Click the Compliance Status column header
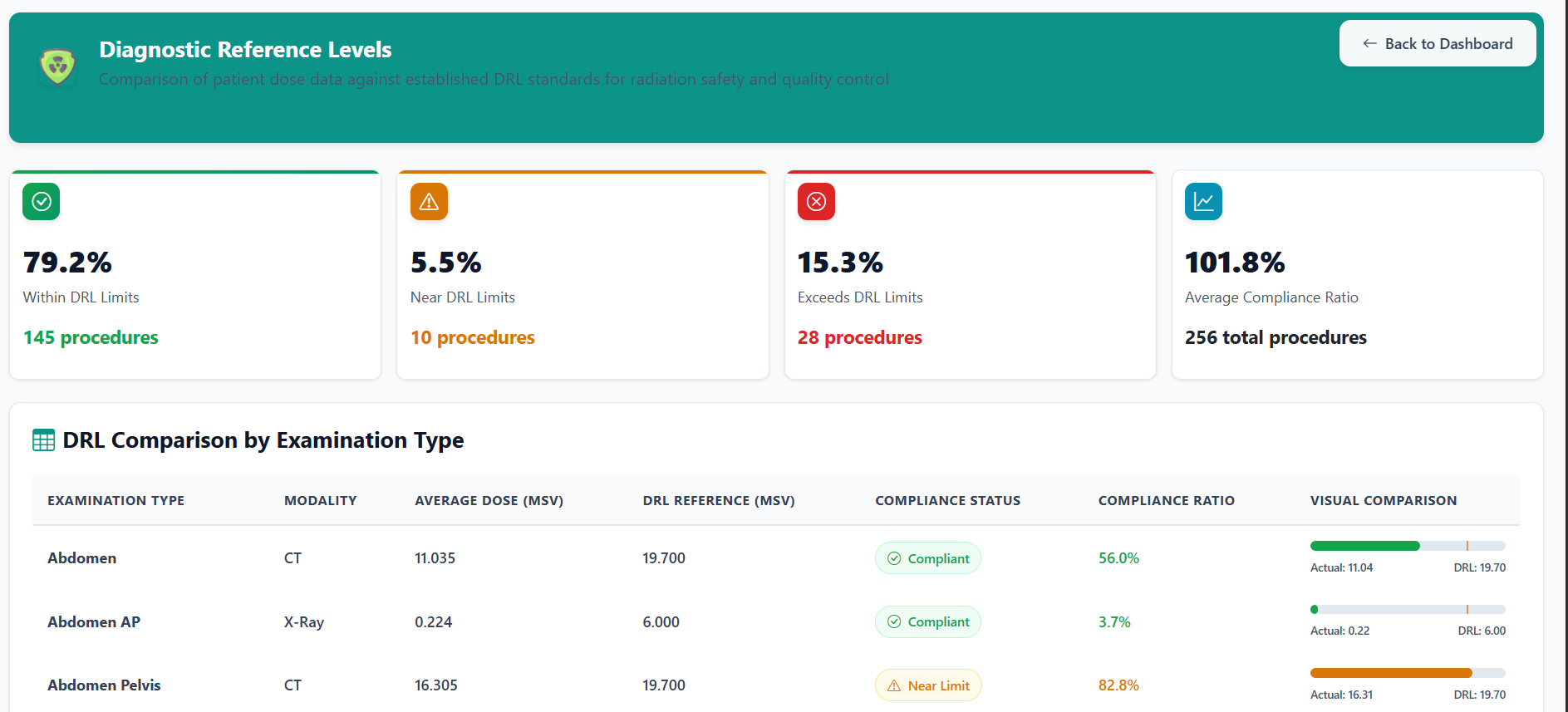Screen dimensions: 1568x712 coord(948,500)
